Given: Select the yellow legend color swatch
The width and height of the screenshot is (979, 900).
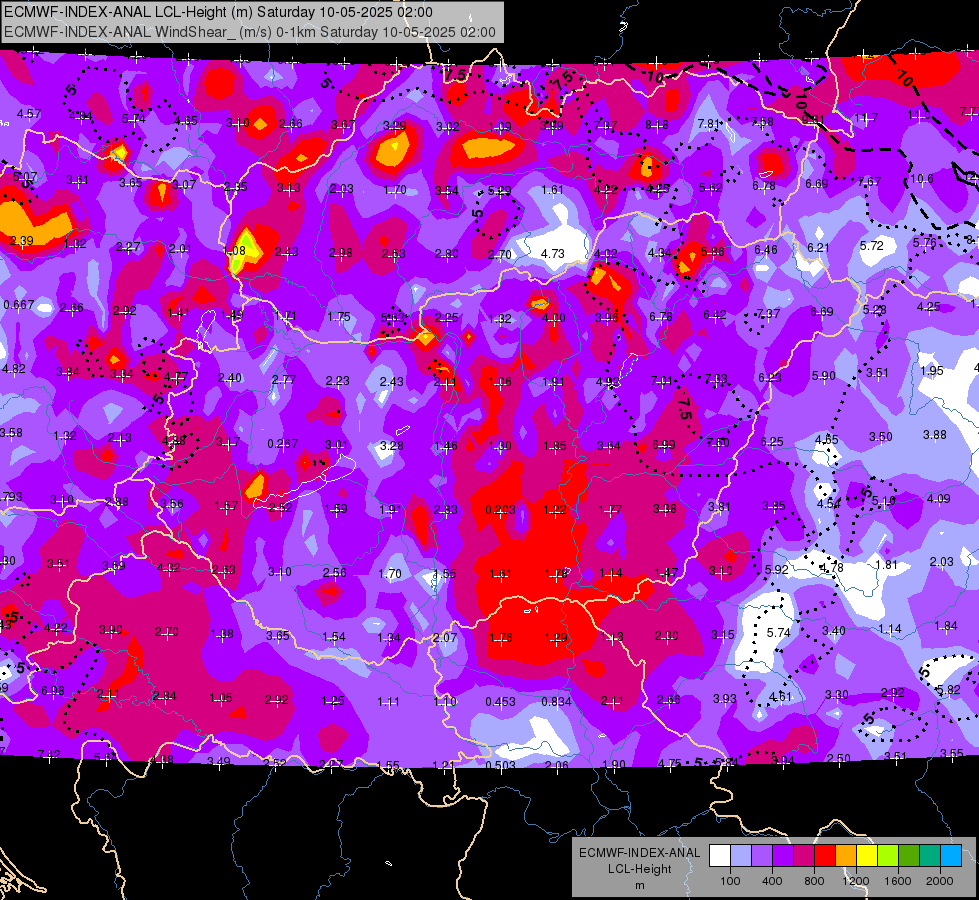Looking at the screenshot, I should pyautogui.click(x=867, y=856).
